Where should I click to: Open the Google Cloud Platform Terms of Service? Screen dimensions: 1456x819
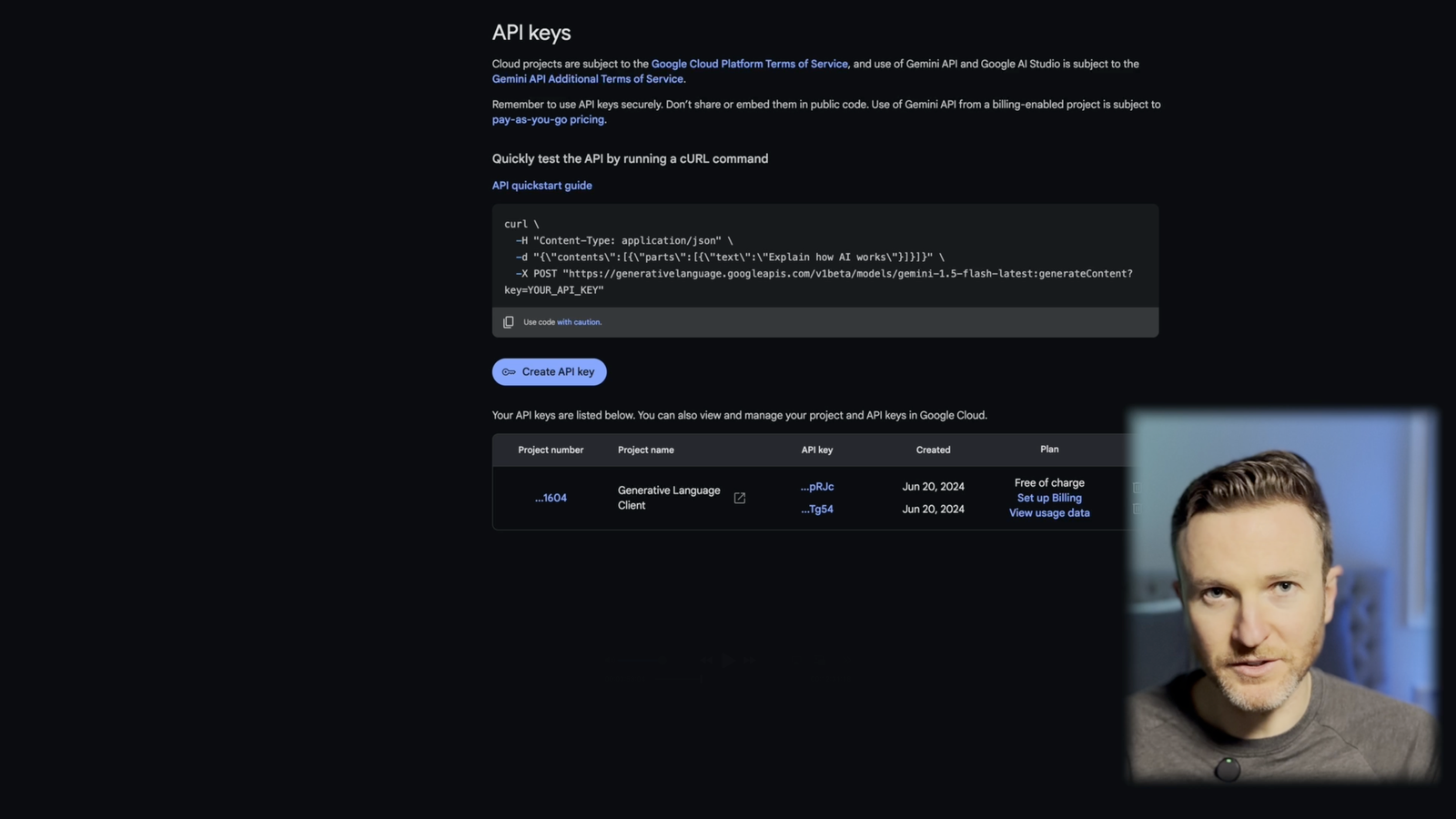749,64
